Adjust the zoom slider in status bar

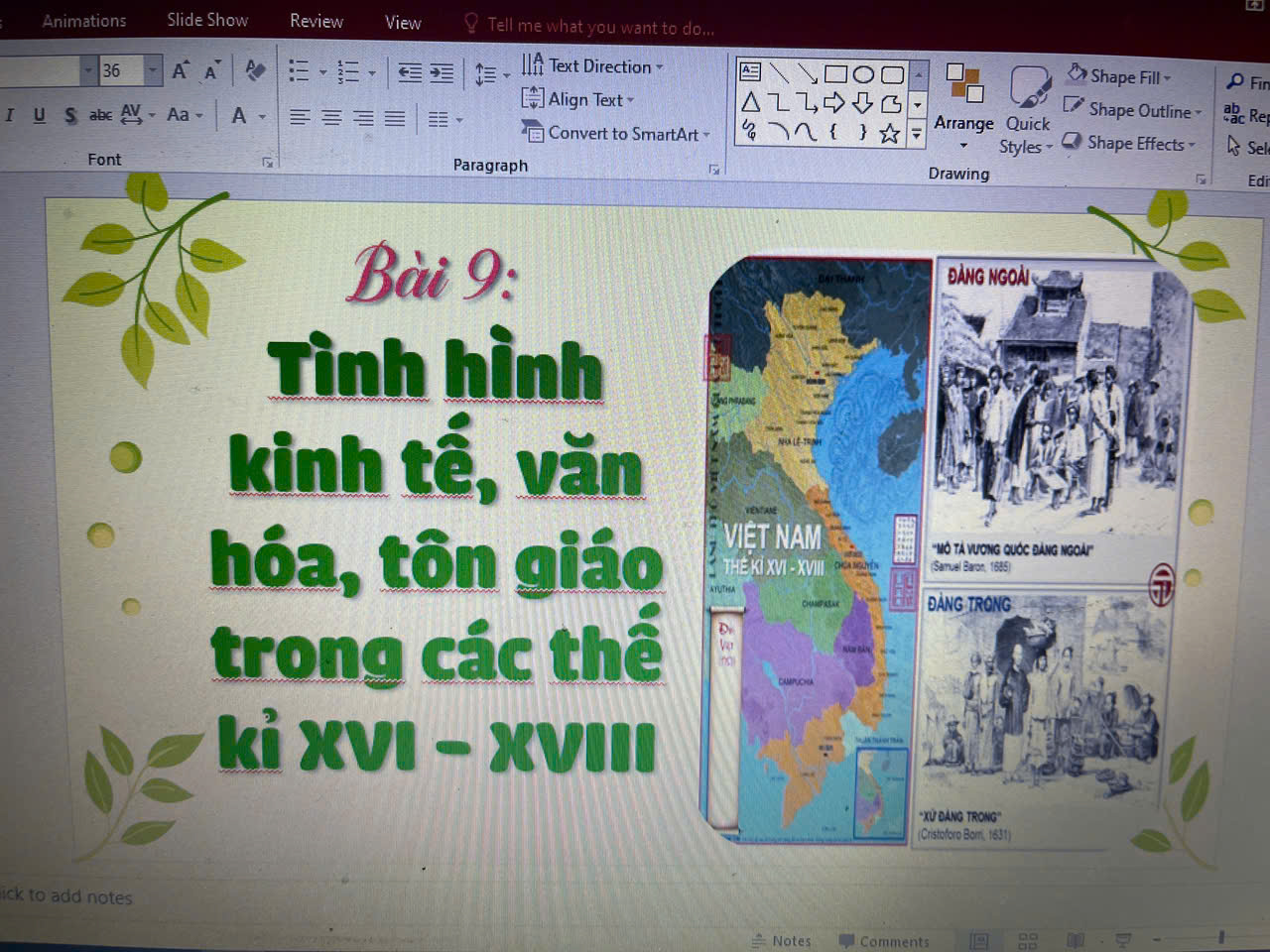tap(1220, 937)
